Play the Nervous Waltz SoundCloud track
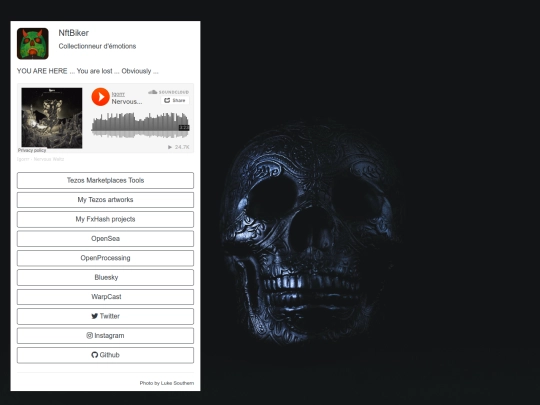The width and height of the screenshot is (540, 405). point(100,97)
